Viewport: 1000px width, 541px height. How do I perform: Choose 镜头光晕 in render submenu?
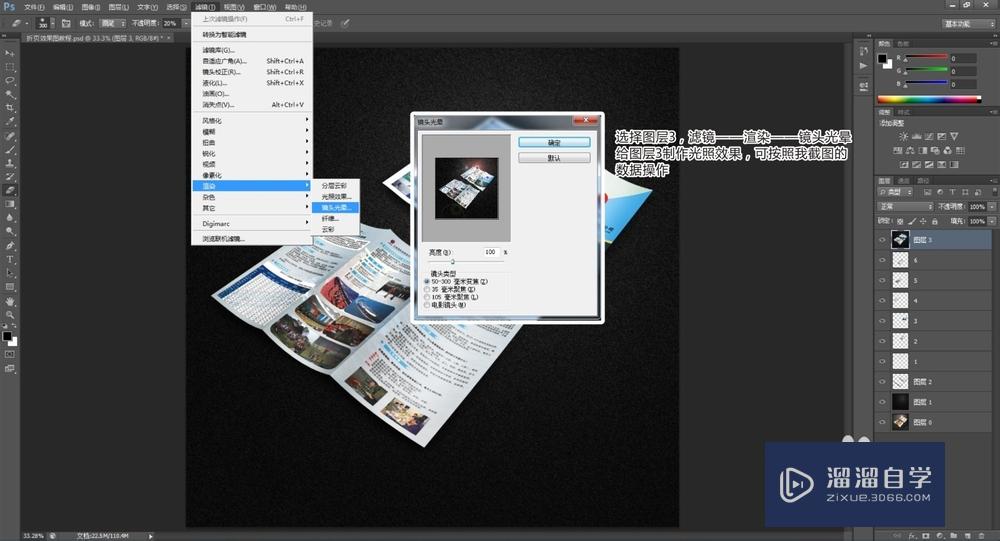[x=335, y=207]
